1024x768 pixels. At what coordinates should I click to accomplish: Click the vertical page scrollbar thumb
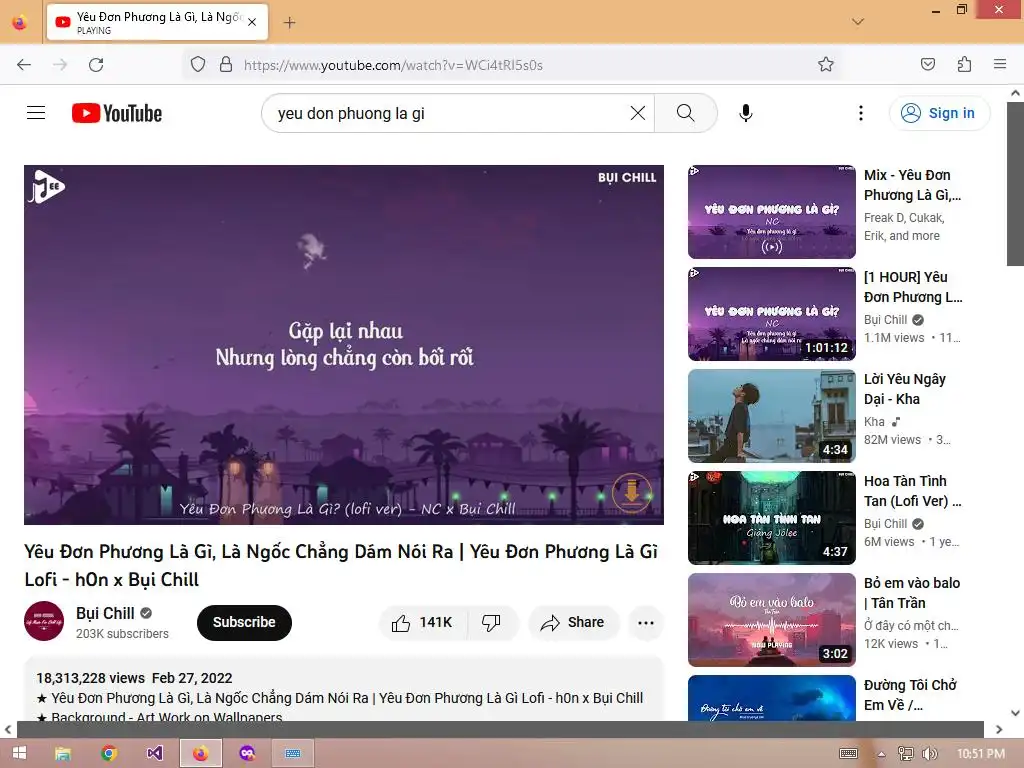(x=1015, y=184)
